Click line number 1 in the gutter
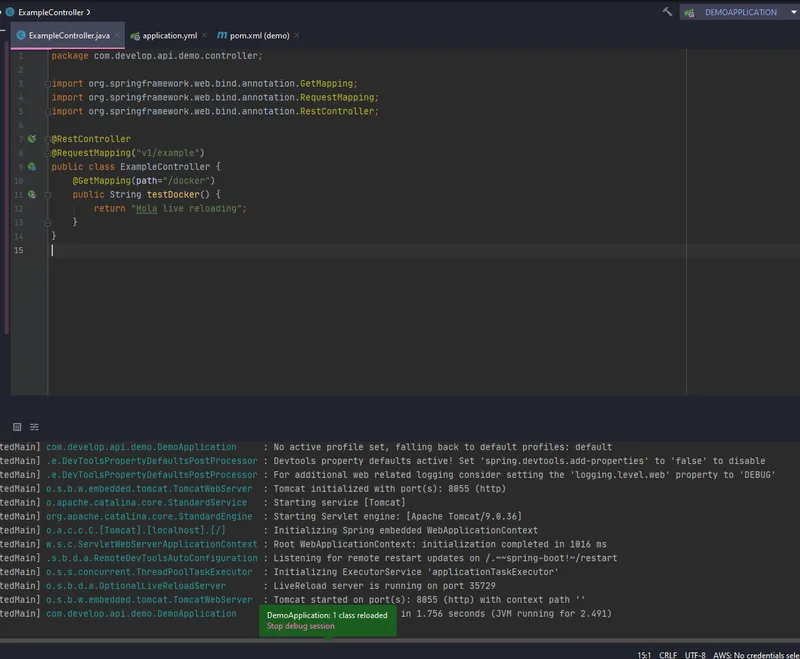The height and width of the screenshot is (659, 800). [x=21, y=56]
